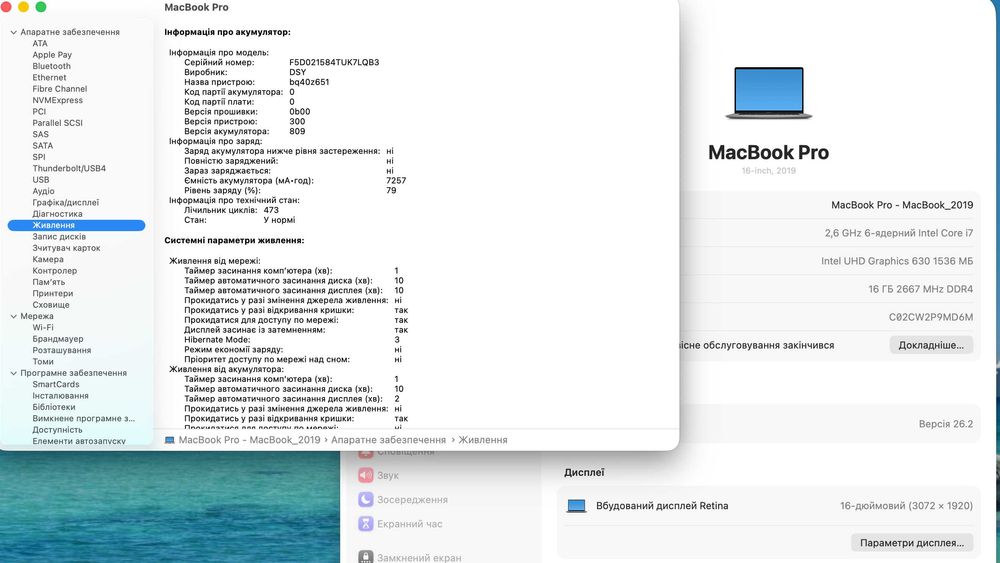The image size is (1000, 563).
Task: Click the Hibernate Mode value 3
Action: click(397, 340)
